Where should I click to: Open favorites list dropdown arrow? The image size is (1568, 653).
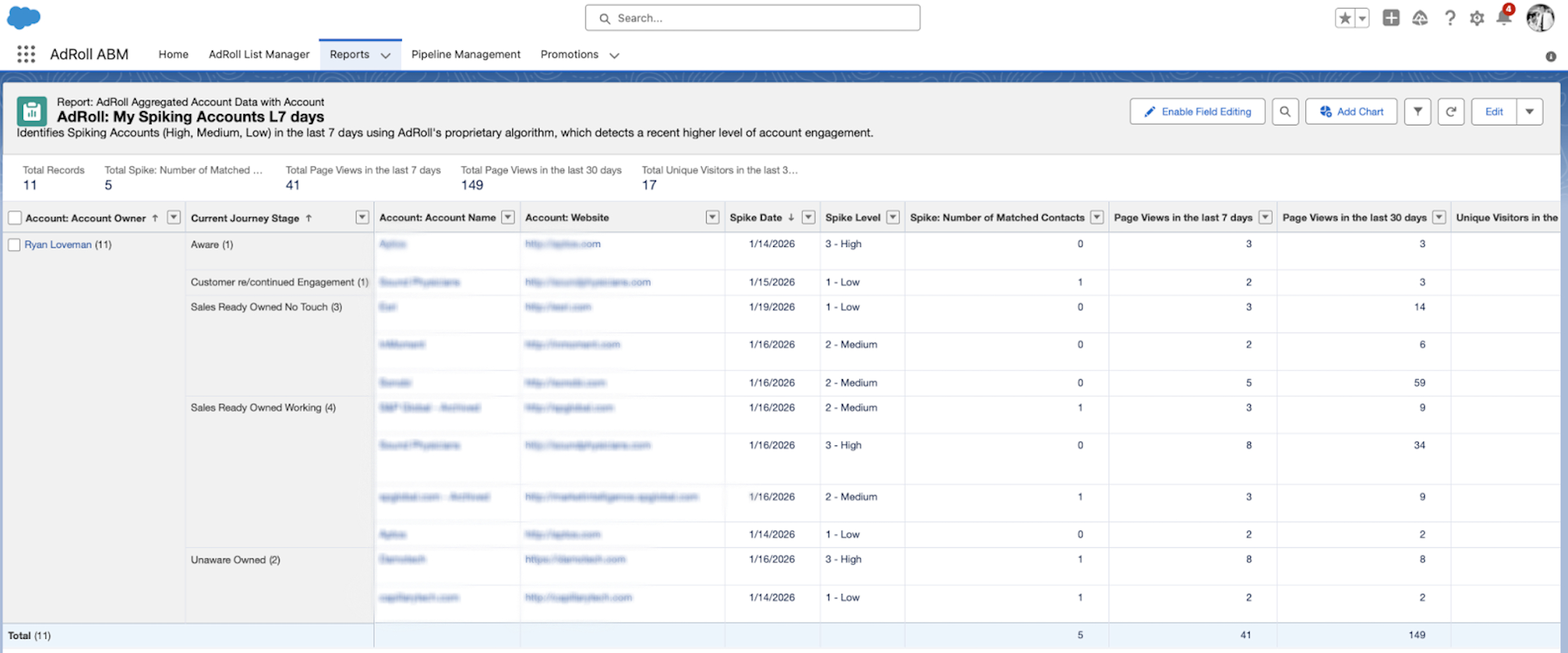click(1362, 18)
